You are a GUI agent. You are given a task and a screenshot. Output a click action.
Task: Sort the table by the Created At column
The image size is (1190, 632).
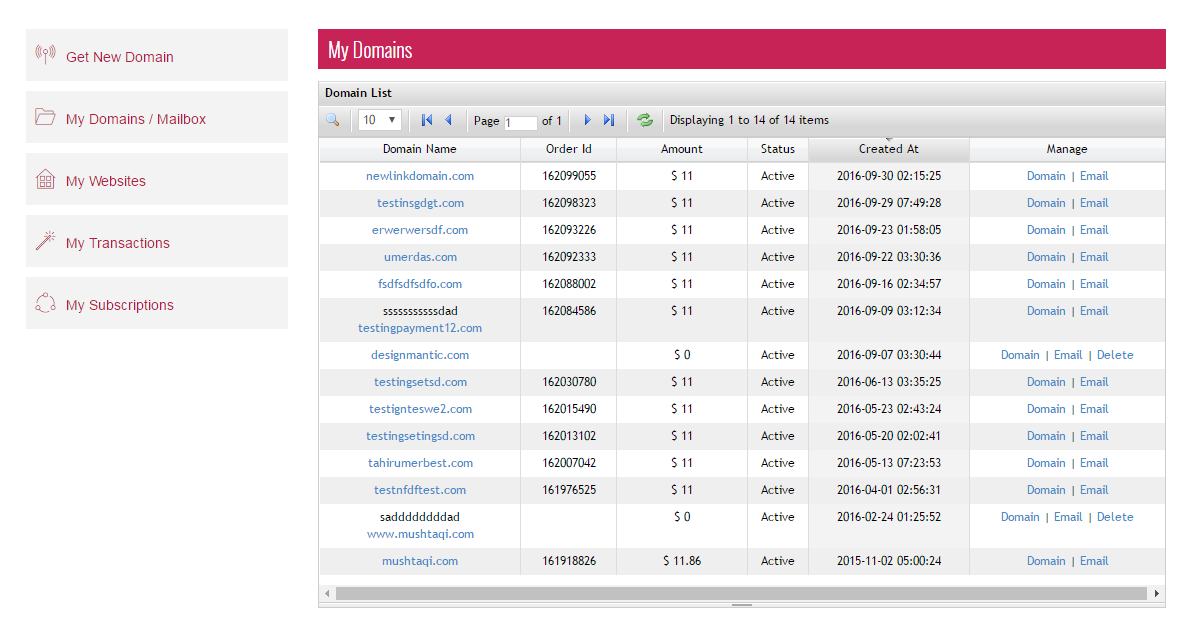coord(887,148)
